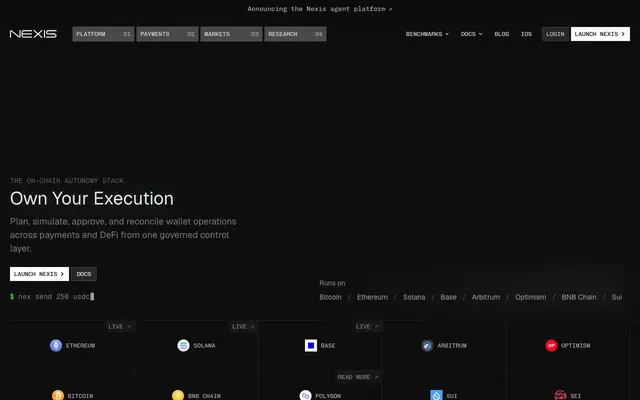
Task: Open the Payments 02 tab
Action: pos(167,34)
